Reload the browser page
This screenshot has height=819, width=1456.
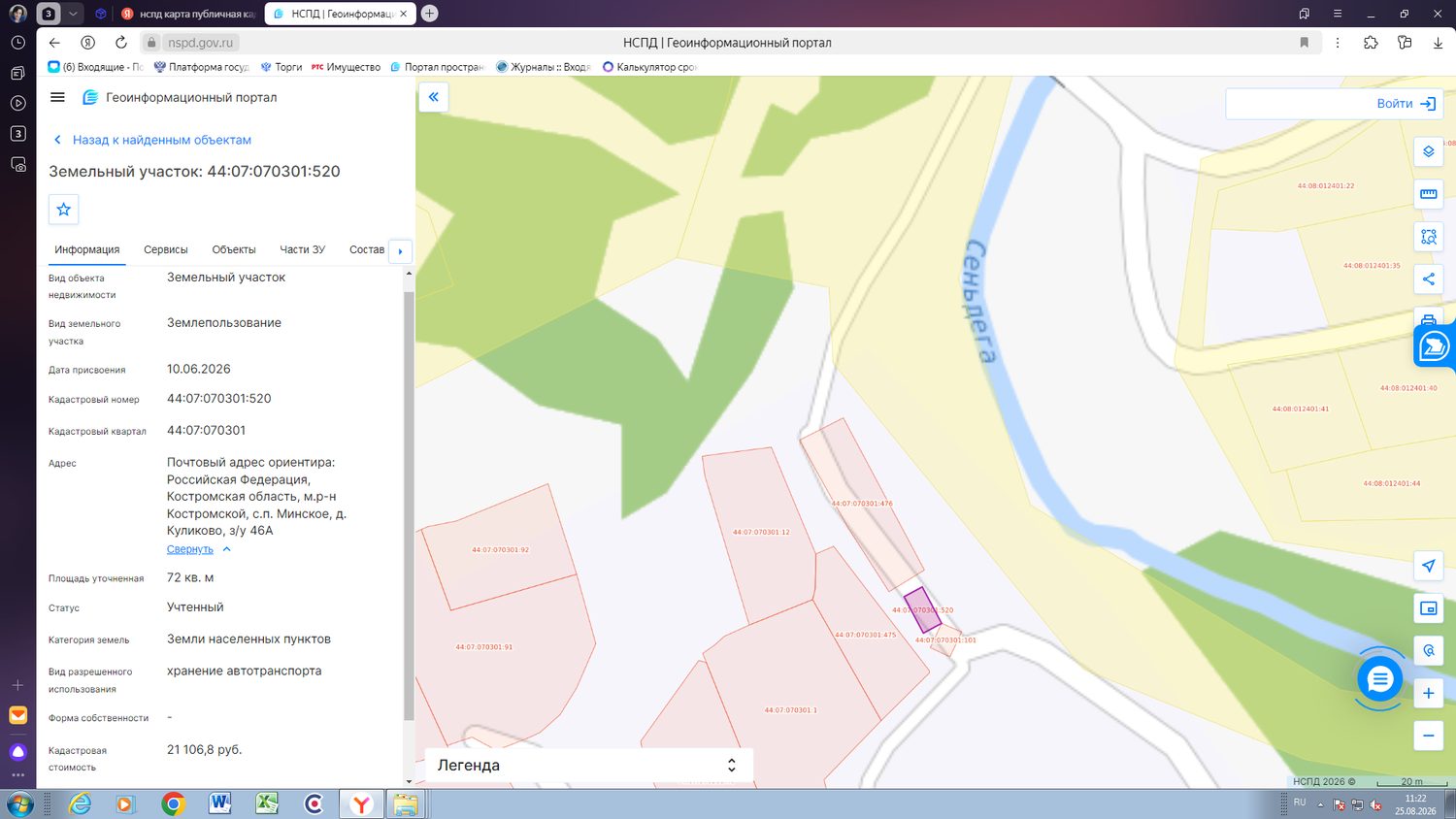click(x=121, y=43)
